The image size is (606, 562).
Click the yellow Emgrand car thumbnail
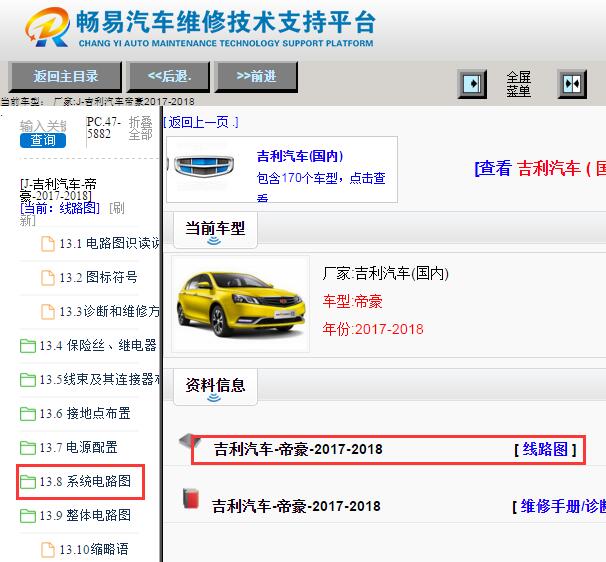click(x=240, y=304)
